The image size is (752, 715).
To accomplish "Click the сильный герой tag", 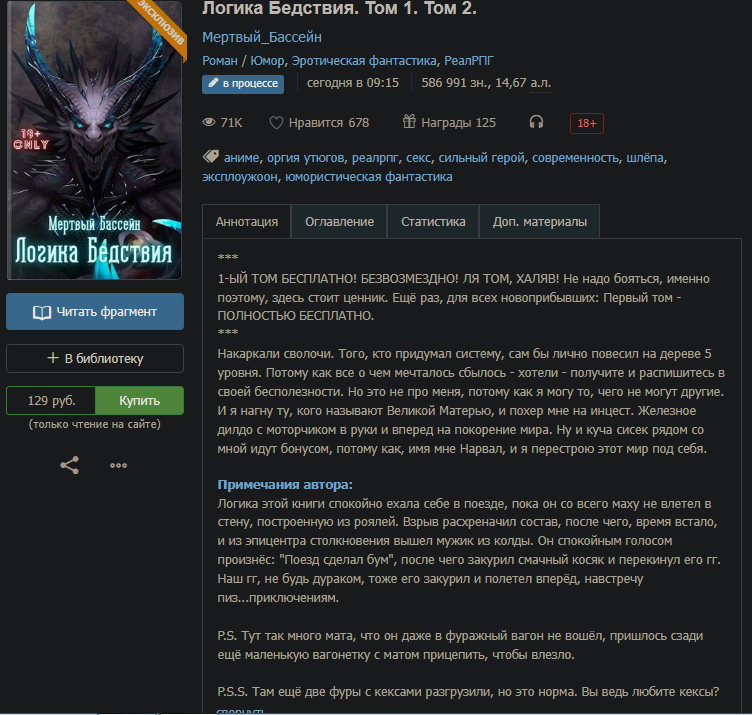I will [482, 158].
